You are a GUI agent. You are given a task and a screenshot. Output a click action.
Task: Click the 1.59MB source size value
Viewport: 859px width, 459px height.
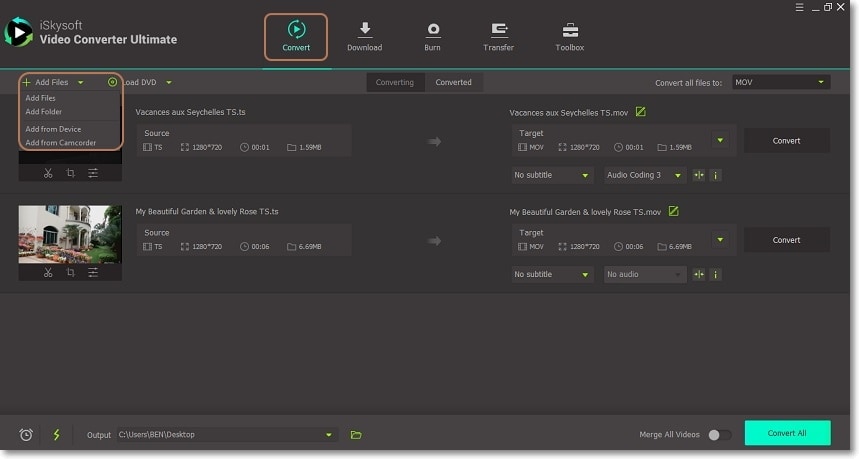click(310, 147)
